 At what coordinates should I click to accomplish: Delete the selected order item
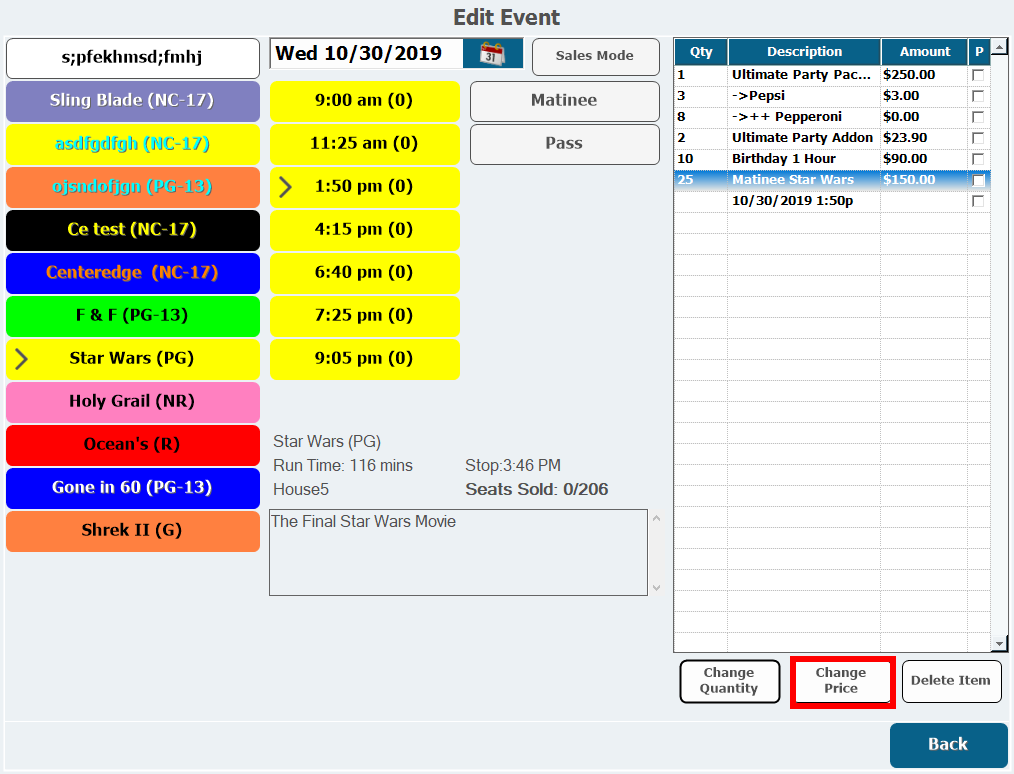[x=950, y=681]
